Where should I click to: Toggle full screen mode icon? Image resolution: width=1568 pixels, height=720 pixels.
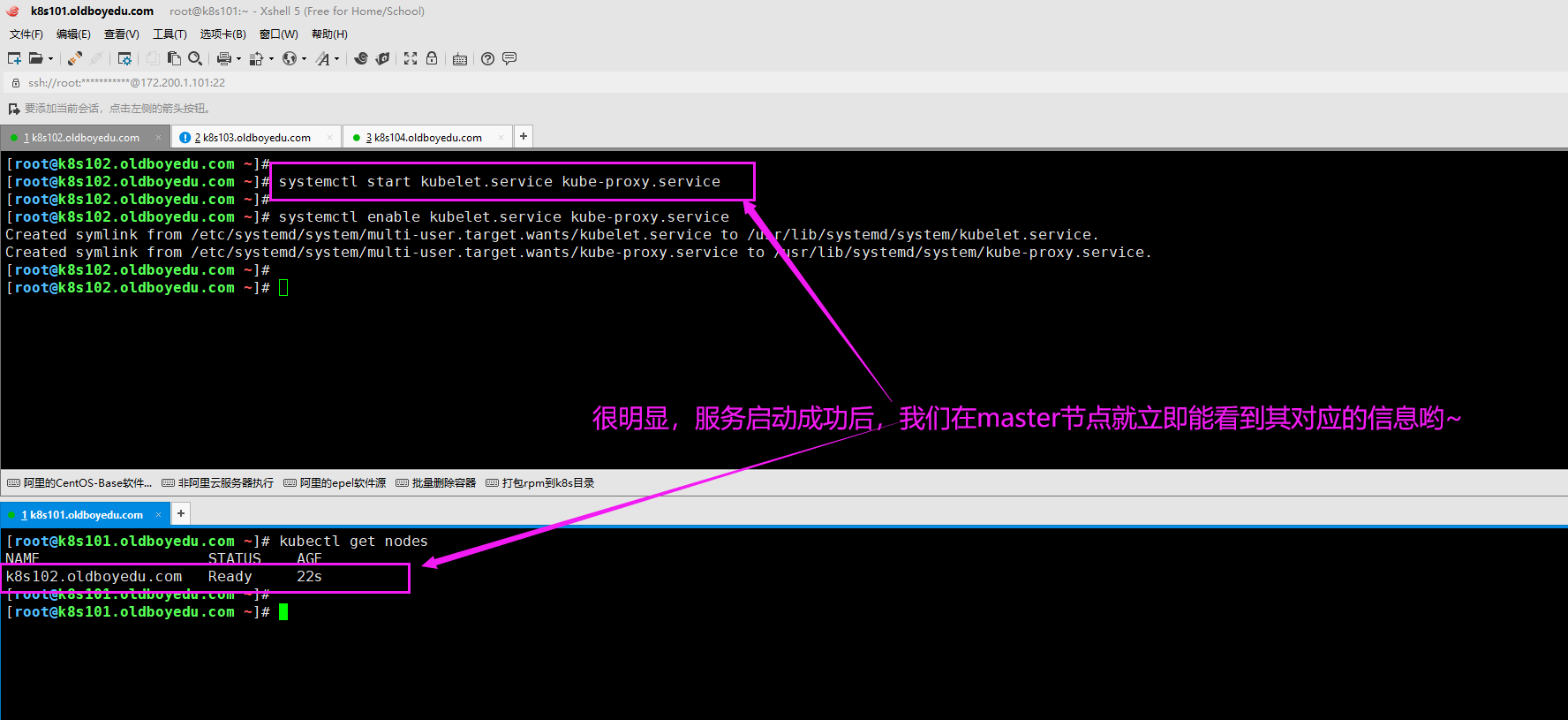411,58
